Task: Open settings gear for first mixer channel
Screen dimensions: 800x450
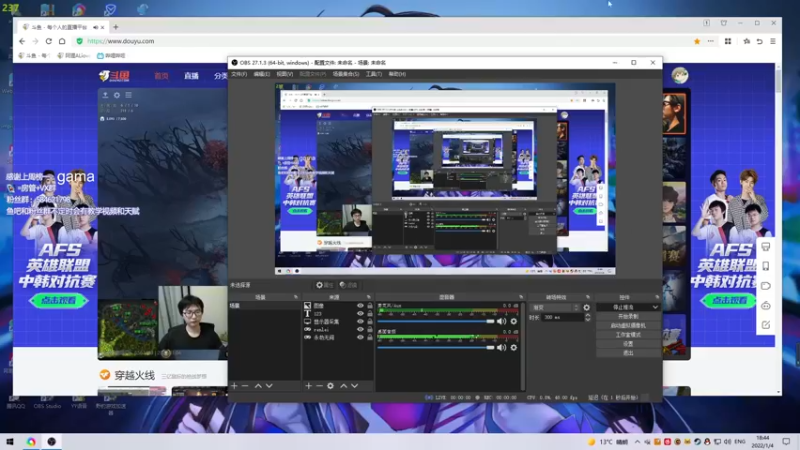Action: click(514, 321)
